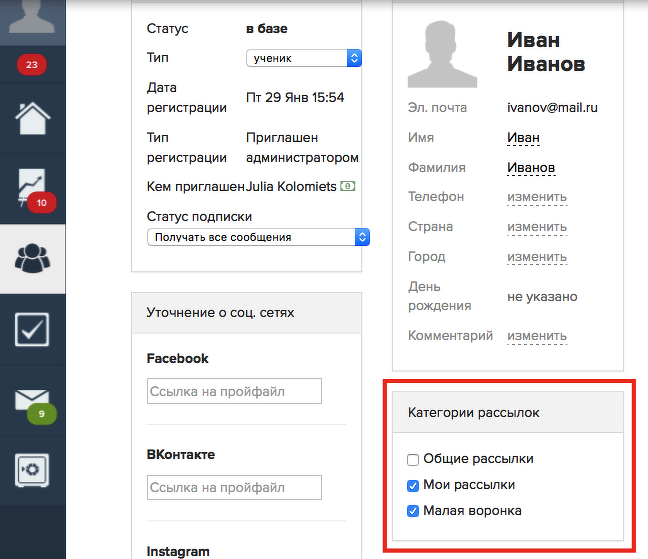This screenshot has width=648, height=559.
Task: Enable the Общие рассылки checkbox
Action: (x=413, y=459)
